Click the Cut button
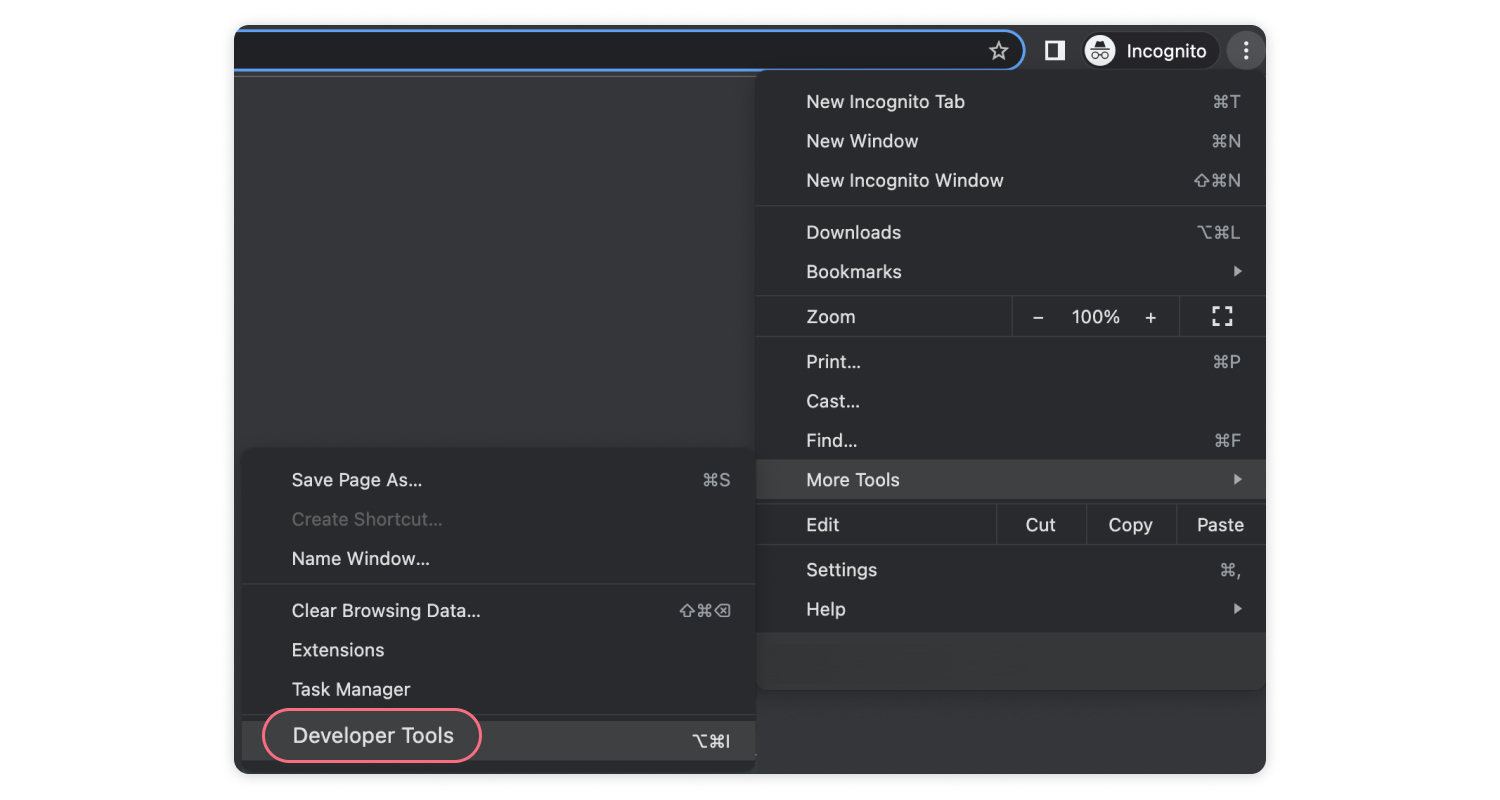 pyautogui.click(x=1040, y=524)
